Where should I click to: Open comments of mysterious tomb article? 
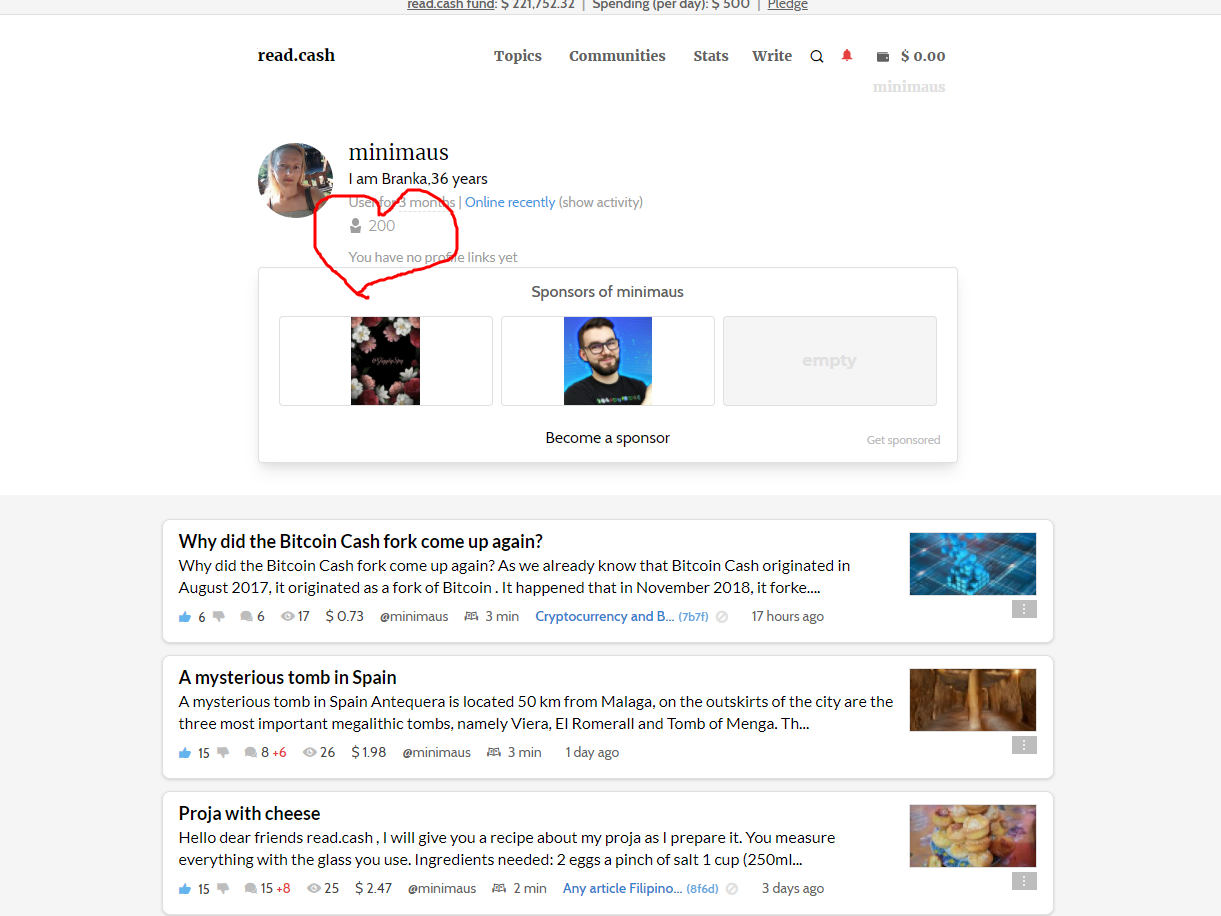tap(250, 753)
